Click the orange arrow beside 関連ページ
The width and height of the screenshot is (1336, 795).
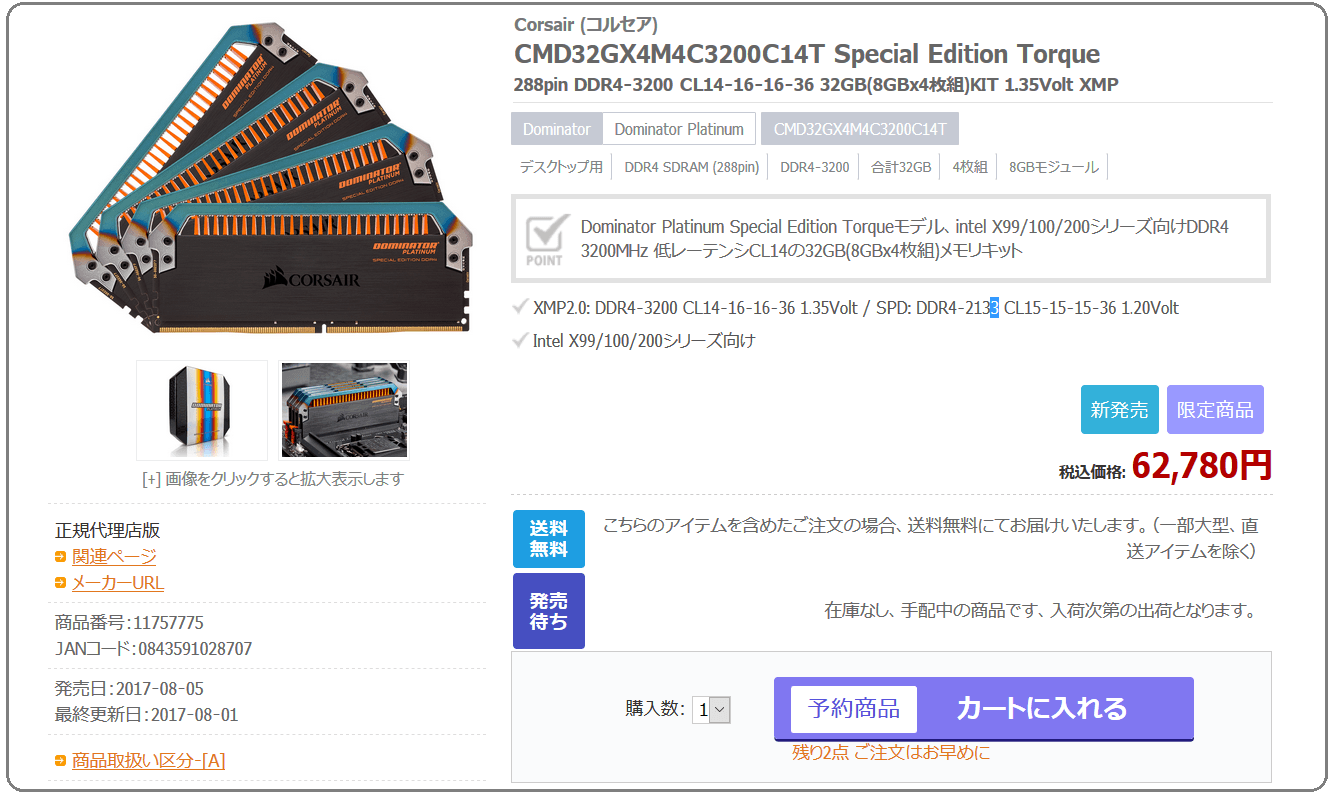coord(61,557)
